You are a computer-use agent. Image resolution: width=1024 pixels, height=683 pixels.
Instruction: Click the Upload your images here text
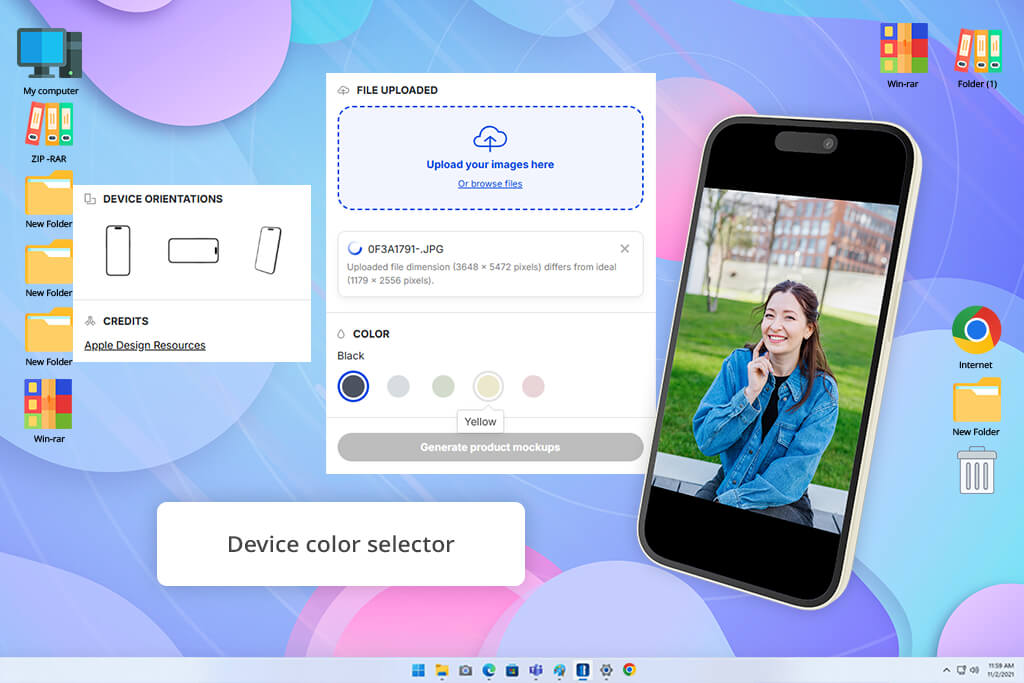click(x=490, y=165)
